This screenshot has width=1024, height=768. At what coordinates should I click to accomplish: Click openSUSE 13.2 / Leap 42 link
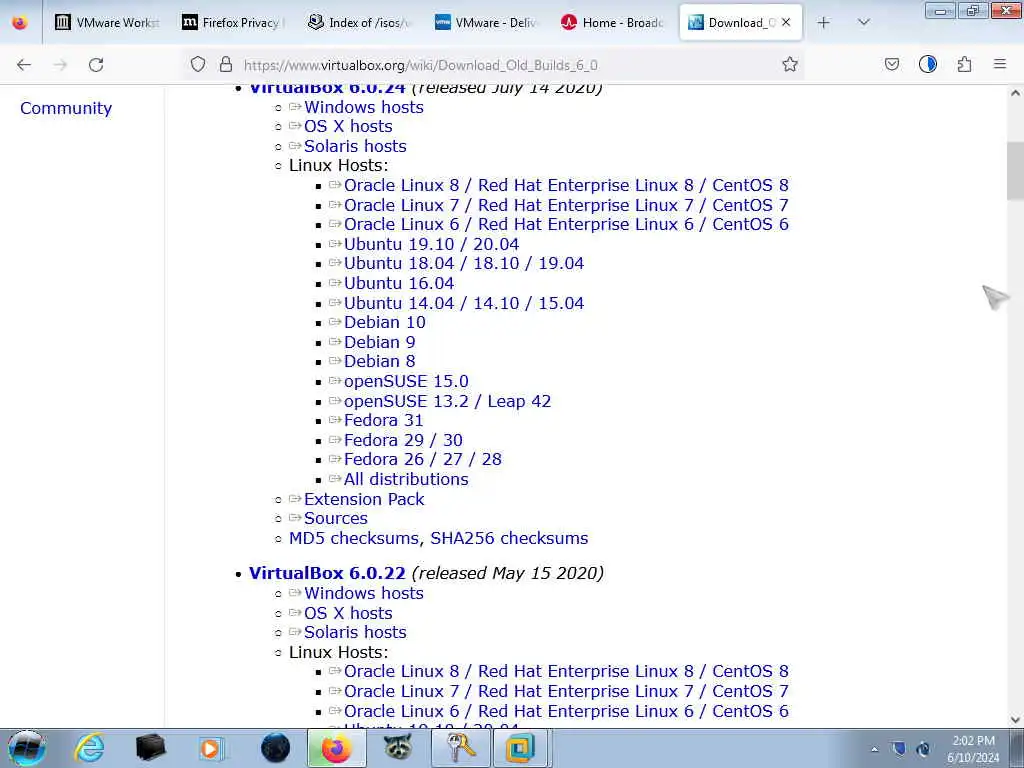point(447,401)
